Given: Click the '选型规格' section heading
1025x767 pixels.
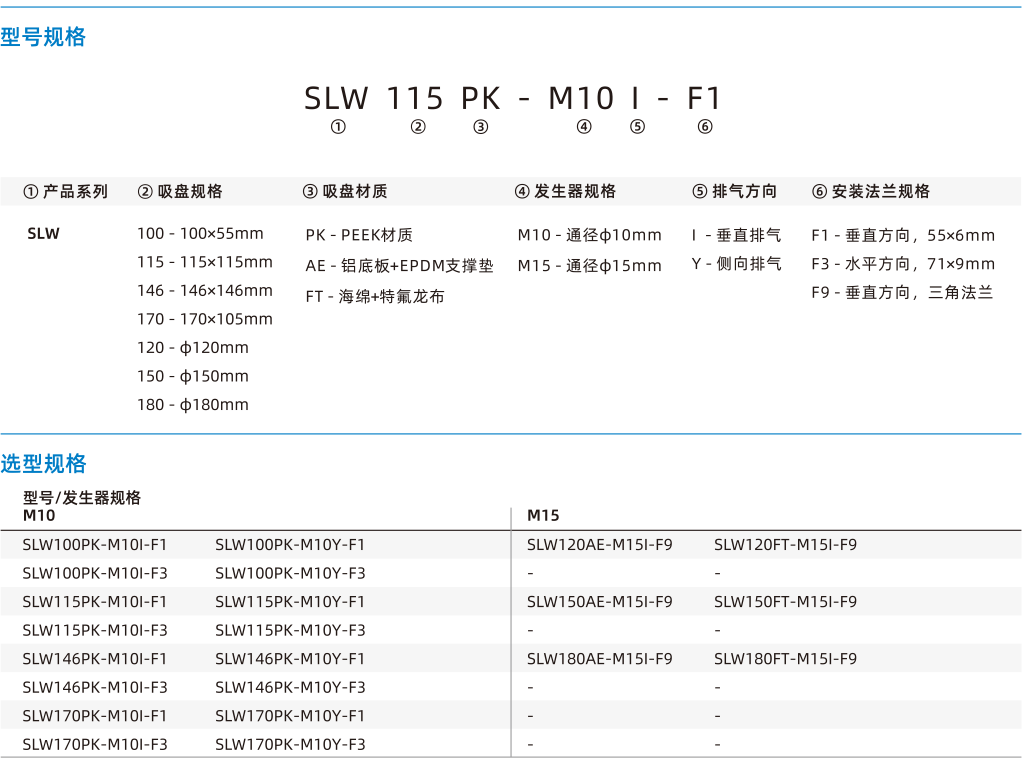Looking at the screenshot, I should [43, 464].
